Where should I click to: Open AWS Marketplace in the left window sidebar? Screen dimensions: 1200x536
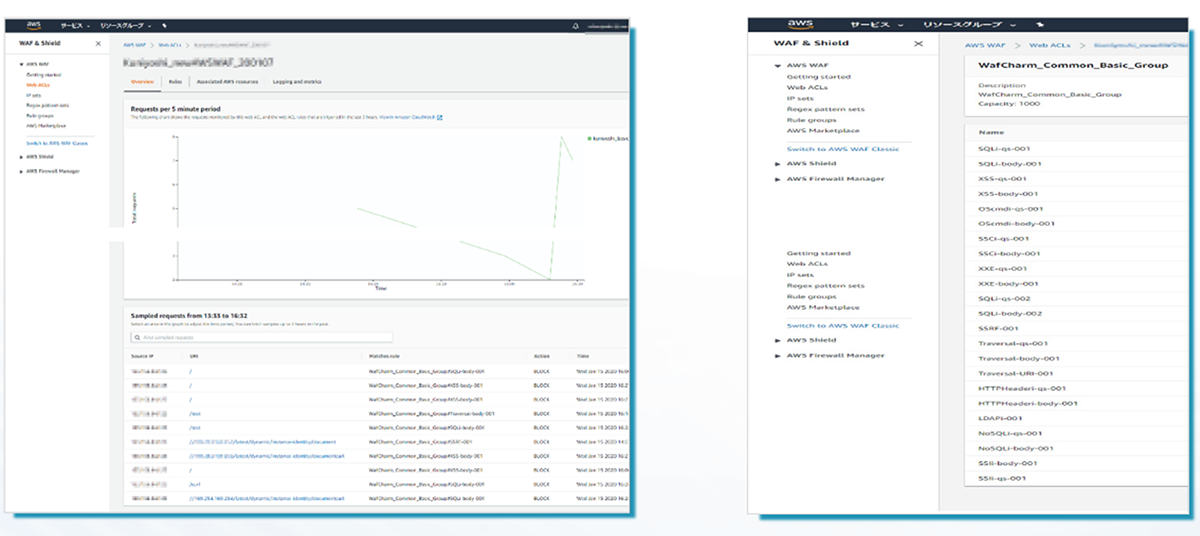[x=46, y=126]
